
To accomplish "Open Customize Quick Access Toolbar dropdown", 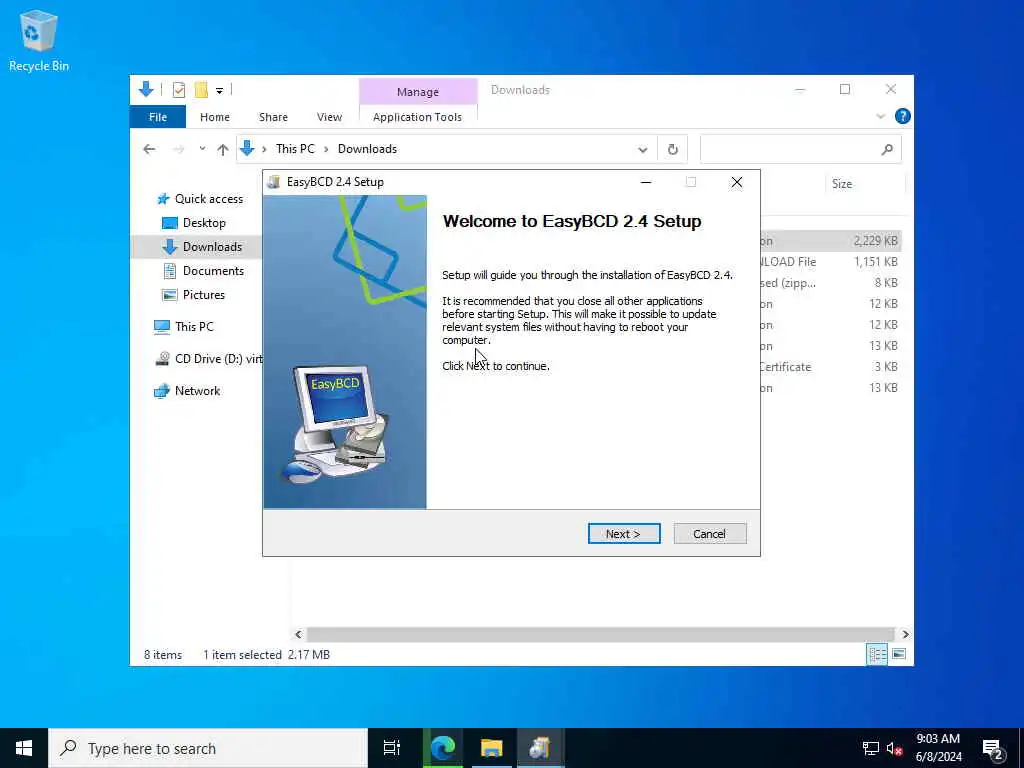I will pyautogui.click(x=219, y=90).
